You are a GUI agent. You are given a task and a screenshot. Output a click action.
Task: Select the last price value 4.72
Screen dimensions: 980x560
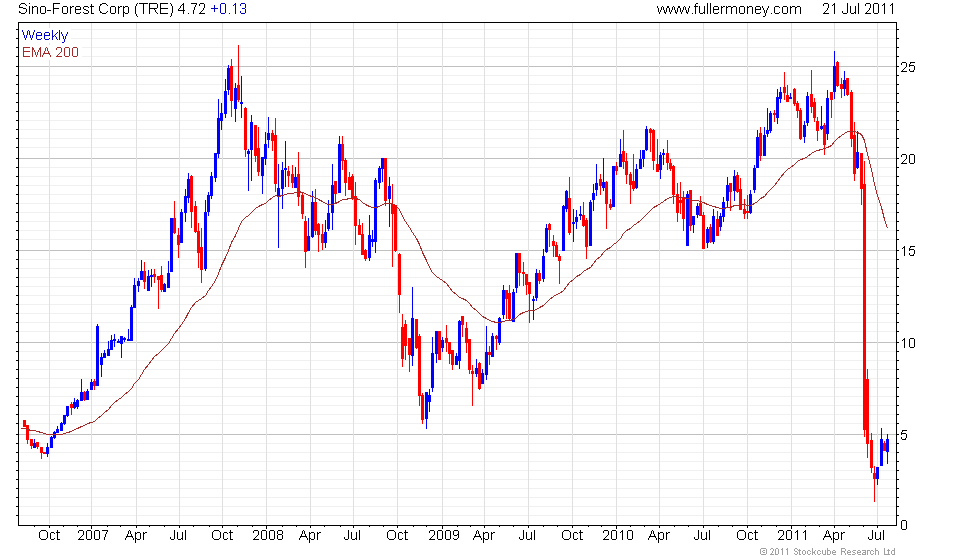[192, 9]
